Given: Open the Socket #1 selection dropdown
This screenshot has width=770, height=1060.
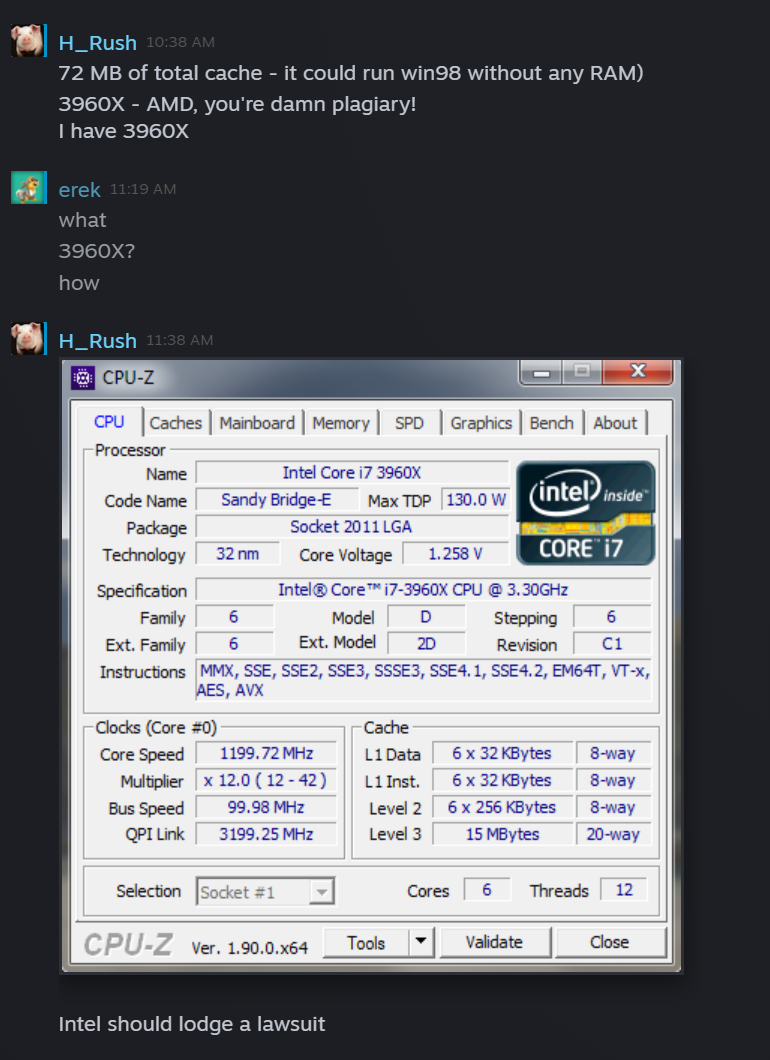Looking at the screenshot, I should (265, 892).
